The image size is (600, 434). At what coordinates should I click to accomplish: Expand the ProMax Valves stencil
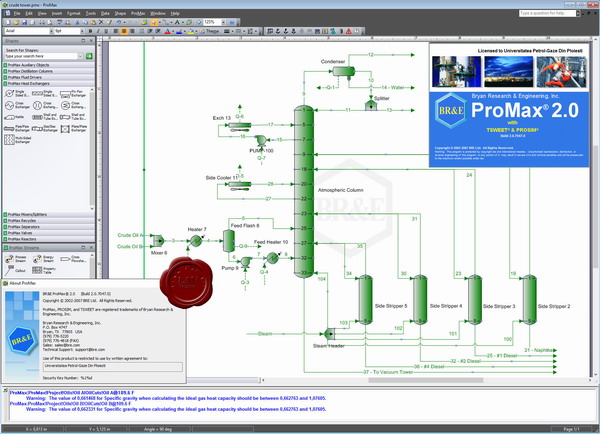coord(48,233)
